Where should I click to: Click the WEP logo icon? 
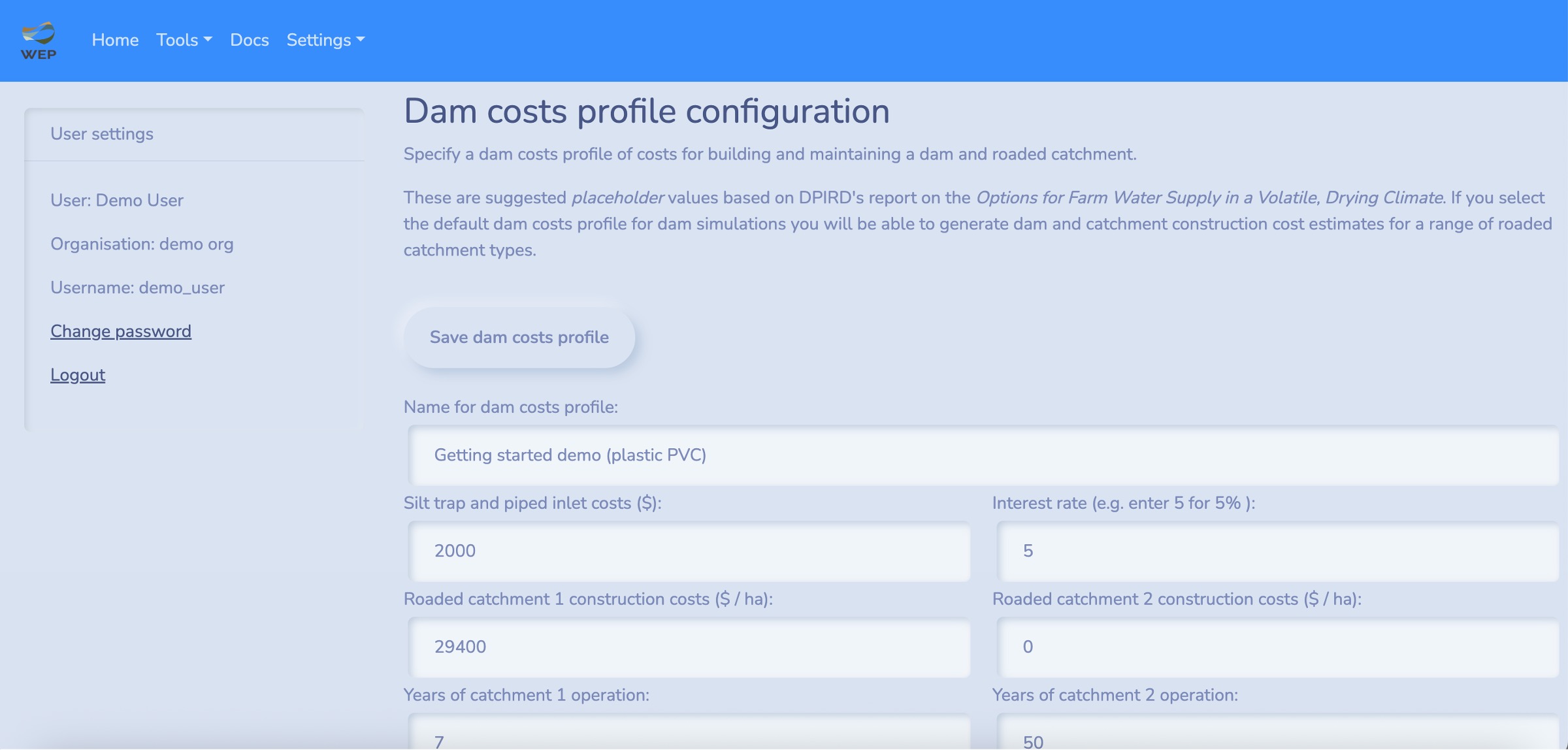[x=39, y=41]
